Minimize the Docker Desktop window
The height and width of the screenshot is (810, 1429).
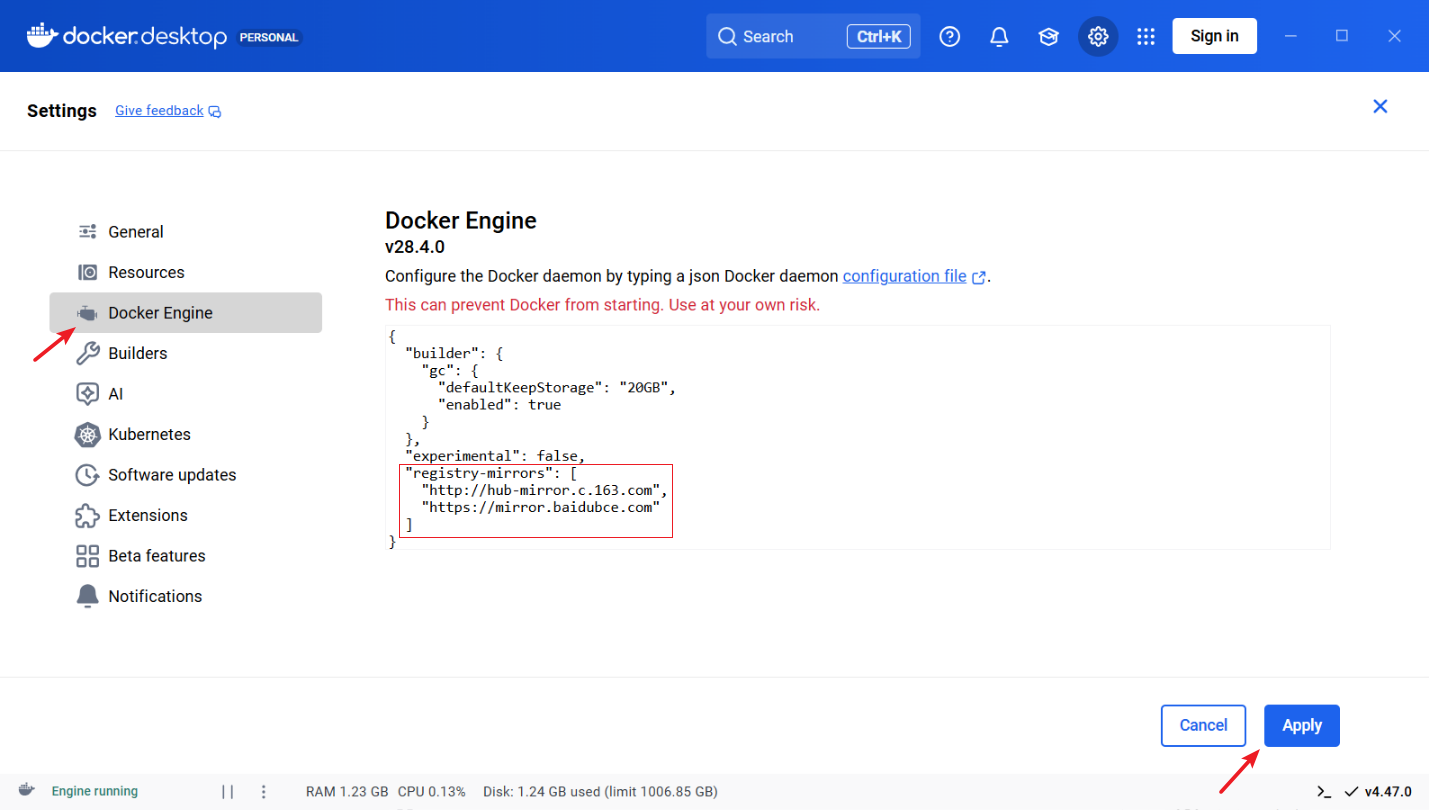(1291, 36)
